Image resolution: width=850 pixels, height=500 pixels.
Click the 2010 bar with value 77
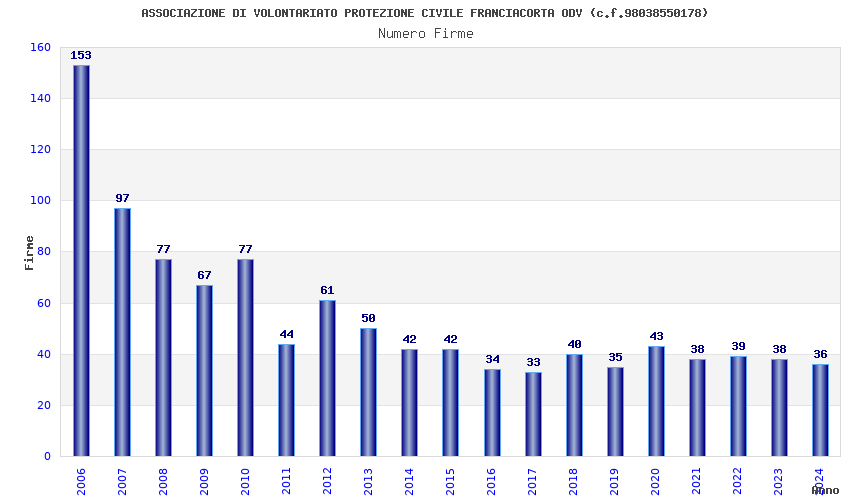246,357
